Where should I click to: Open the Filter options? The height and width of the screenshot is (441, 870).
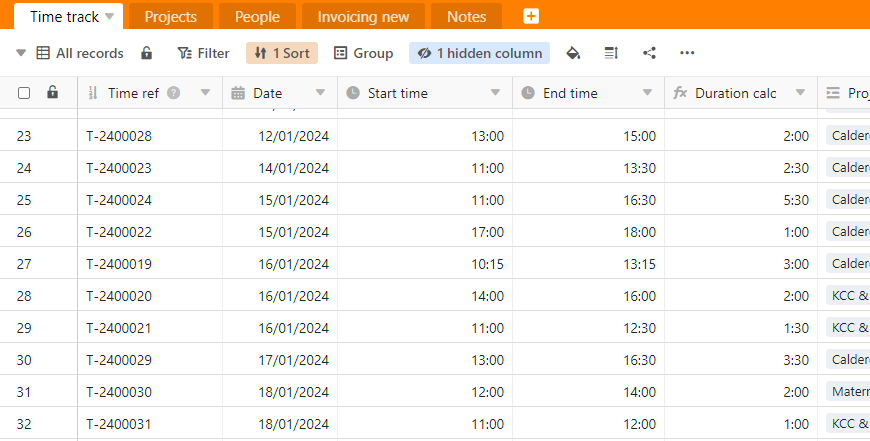[204, 53]
